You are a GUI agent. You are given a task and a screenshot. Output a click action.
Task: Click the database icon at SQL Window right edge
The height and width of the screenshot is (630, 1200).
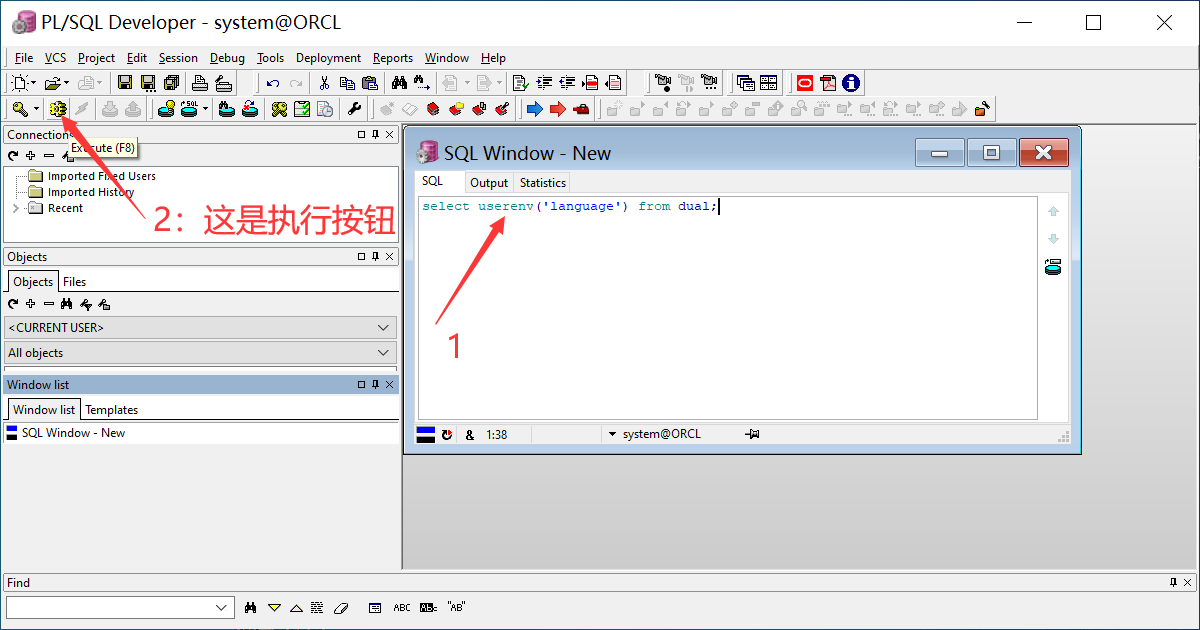[1053, 267]
